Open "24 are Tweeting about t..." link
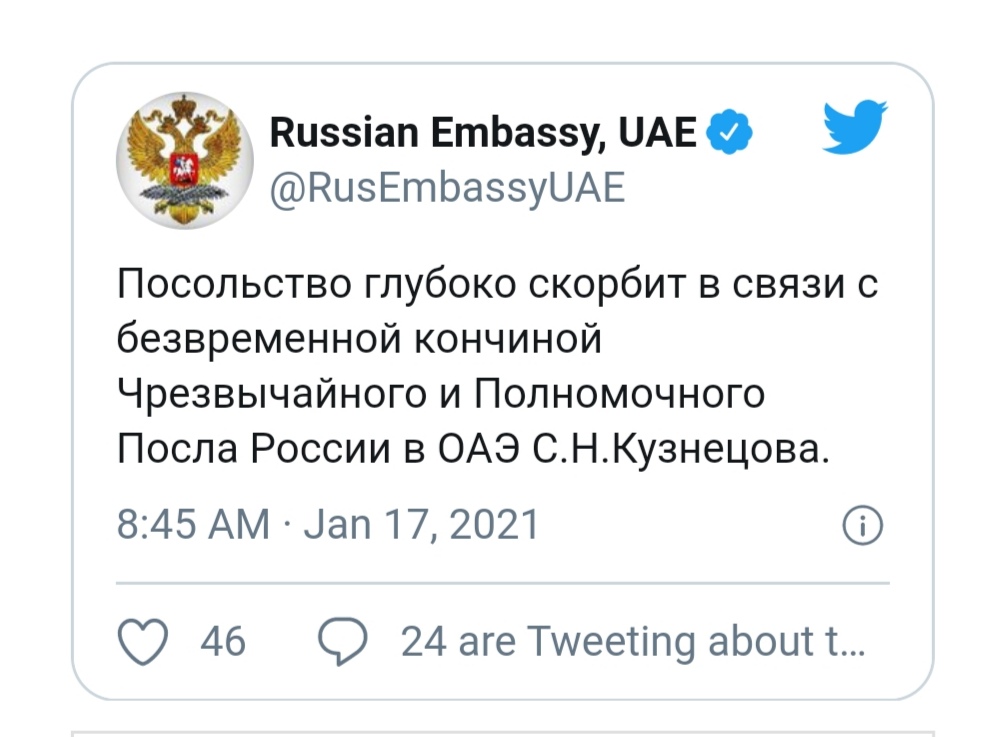This screenshot has height=737, width=994. pos(628,640)
